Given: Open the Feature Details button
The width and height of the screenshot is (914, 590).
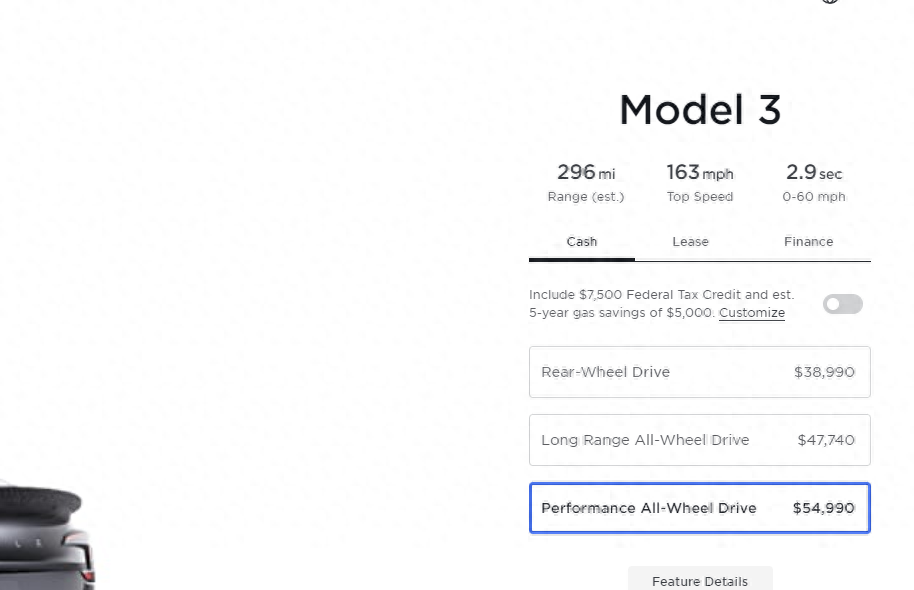Looking at the screenshot, I should (700, 578).
